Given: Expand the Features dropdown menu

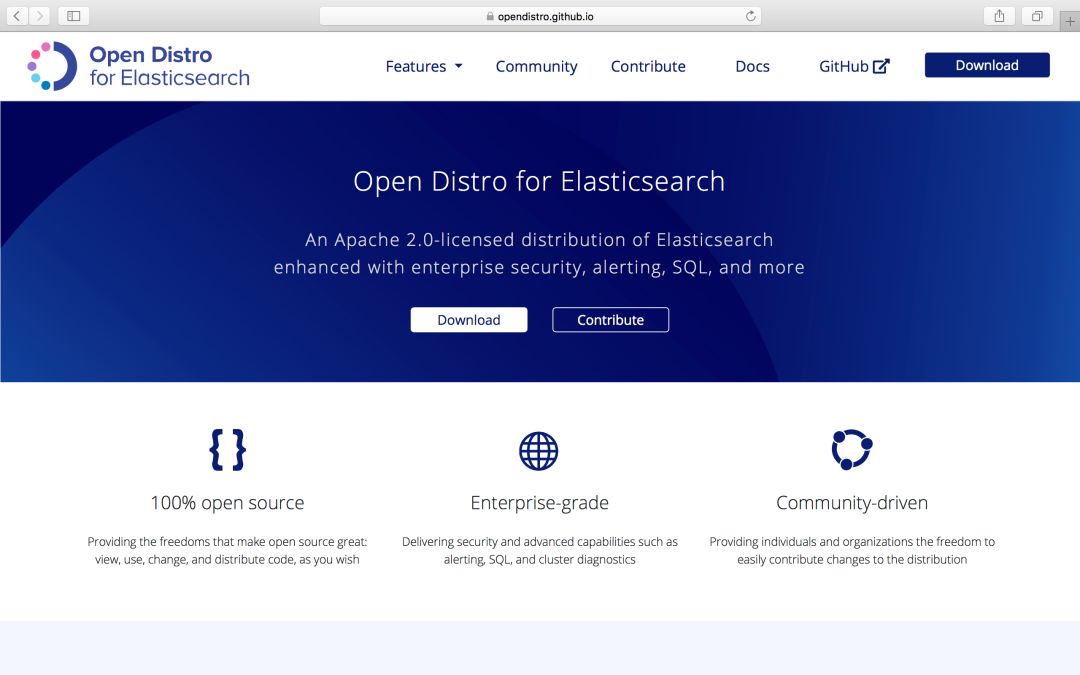Looking at the screenshot, I should point(424,66).
